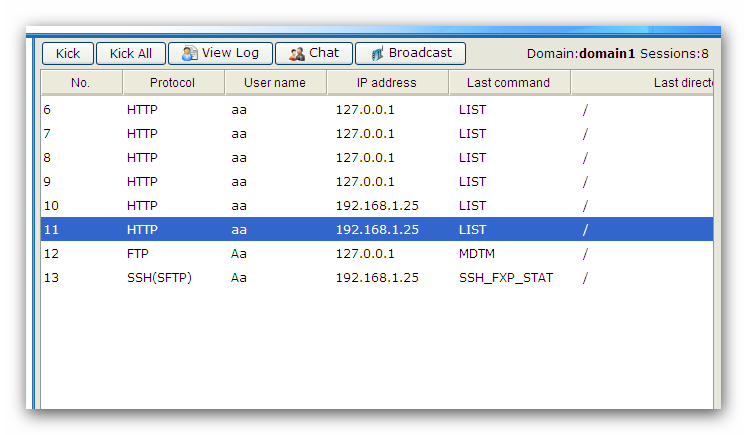Select session row number 8
The height and width of the screenshot is (435, 747).
(377, 158)
